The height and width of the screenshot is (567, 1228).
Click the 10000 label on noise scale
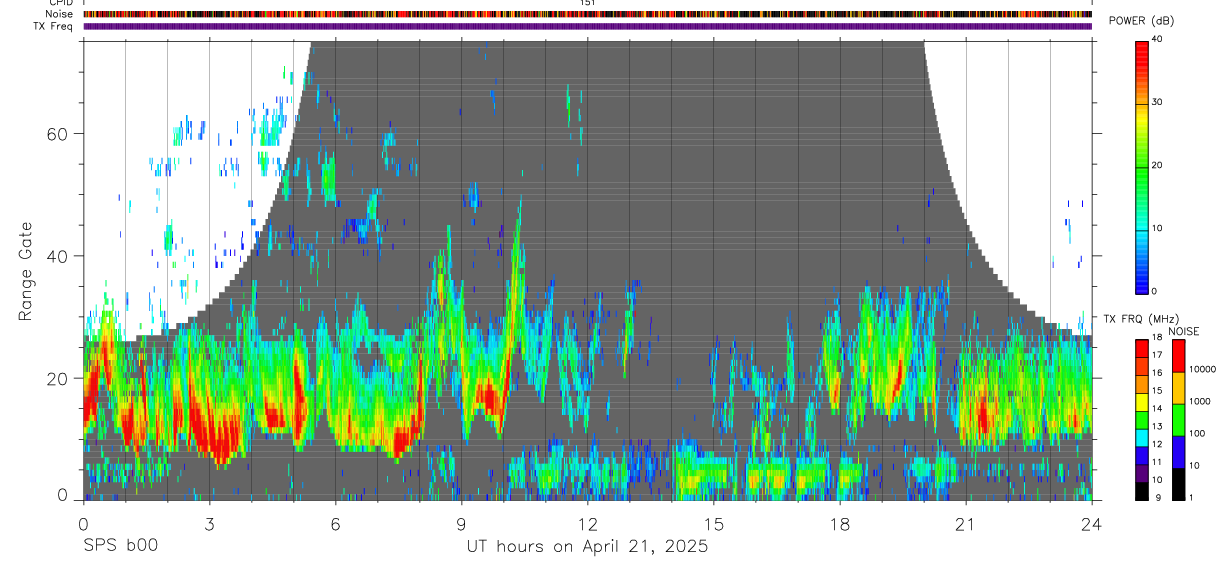(x=1204, y=369)
